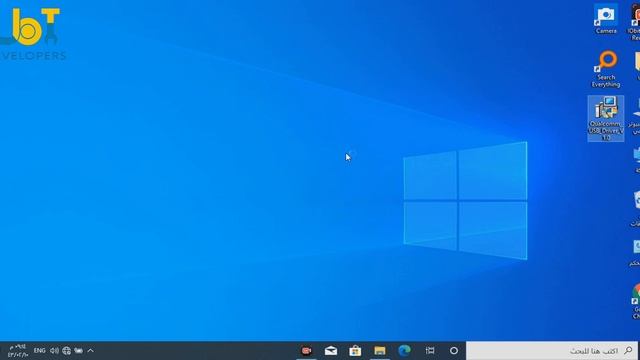Viewport: 640px width, 360px height.
Task: Open the volume speaker tray icon
Action: (x=54, y=351)
